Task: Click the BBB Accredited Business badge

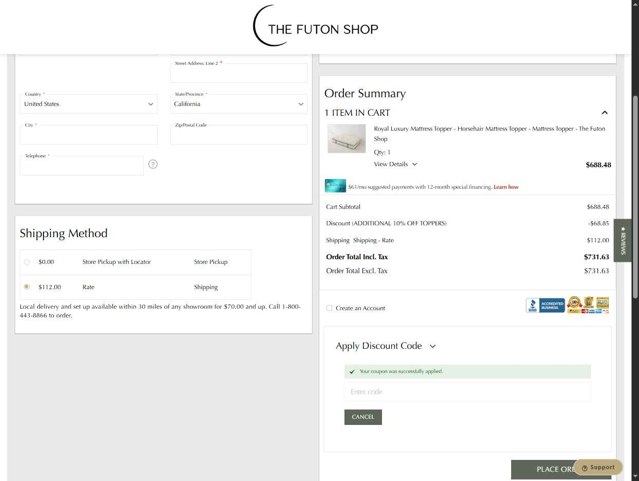Action: click(545, 305)
